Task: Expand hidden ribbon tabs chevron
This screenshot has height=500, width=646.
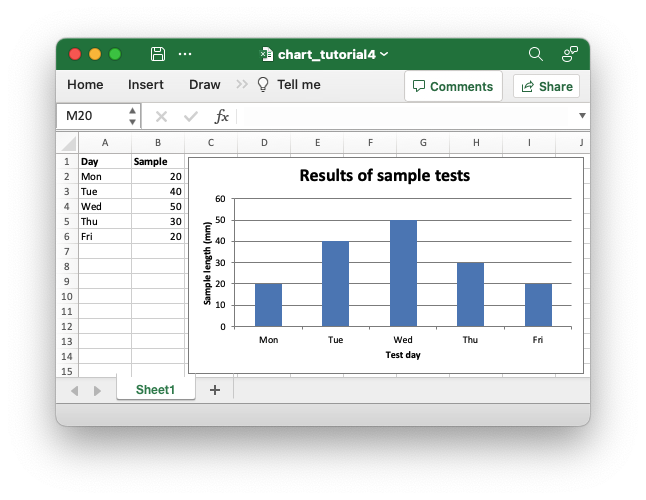Action: click(x=242, y=85)
